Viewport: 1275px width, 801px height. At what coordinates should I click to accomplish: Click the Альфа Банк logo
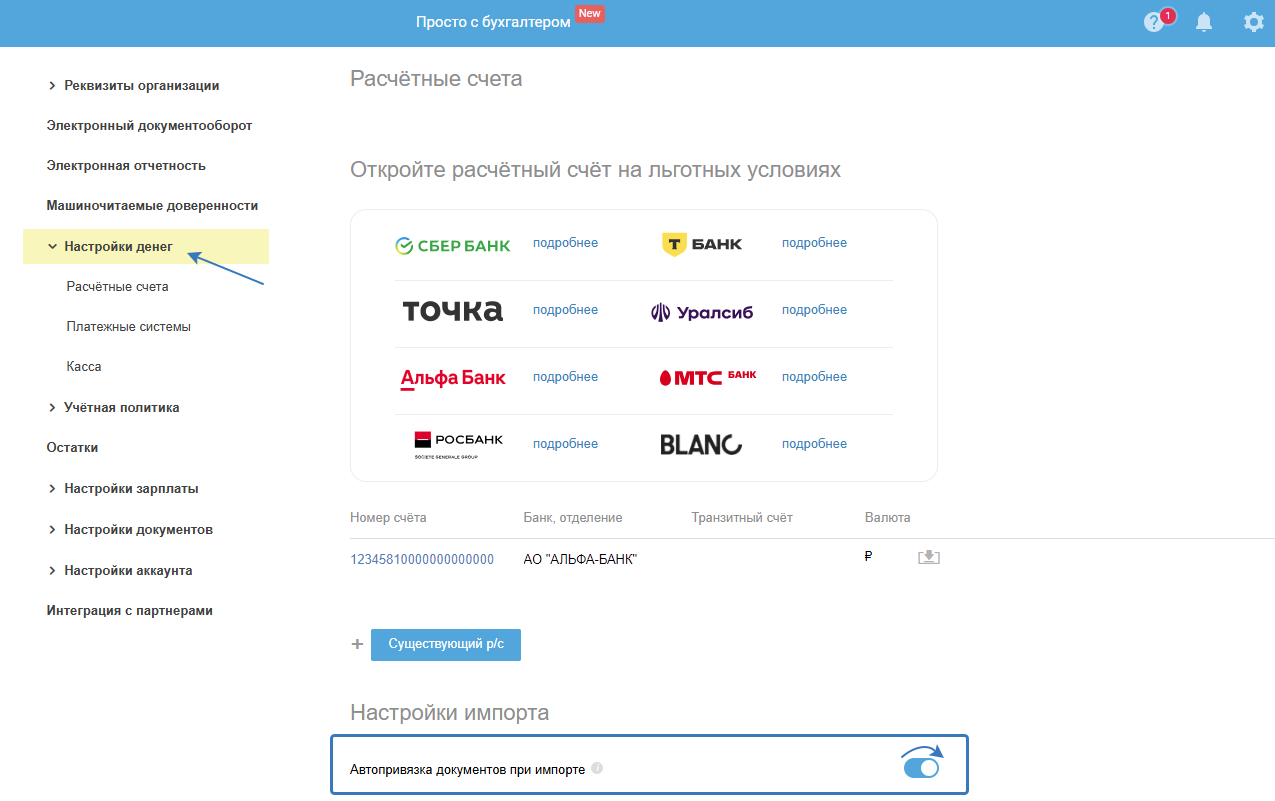point(453,378)
